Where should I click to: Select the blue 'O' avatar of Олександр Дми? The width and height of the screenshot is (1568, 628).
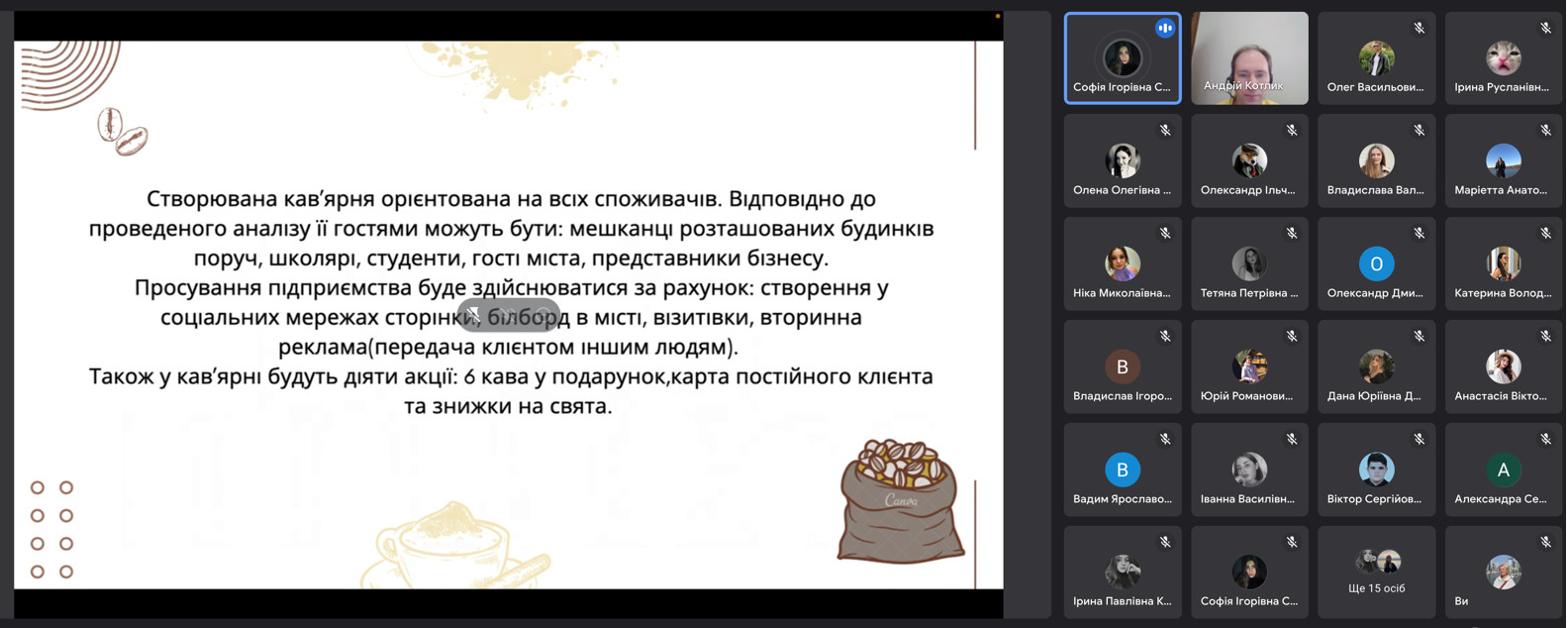pos(1376,263)
